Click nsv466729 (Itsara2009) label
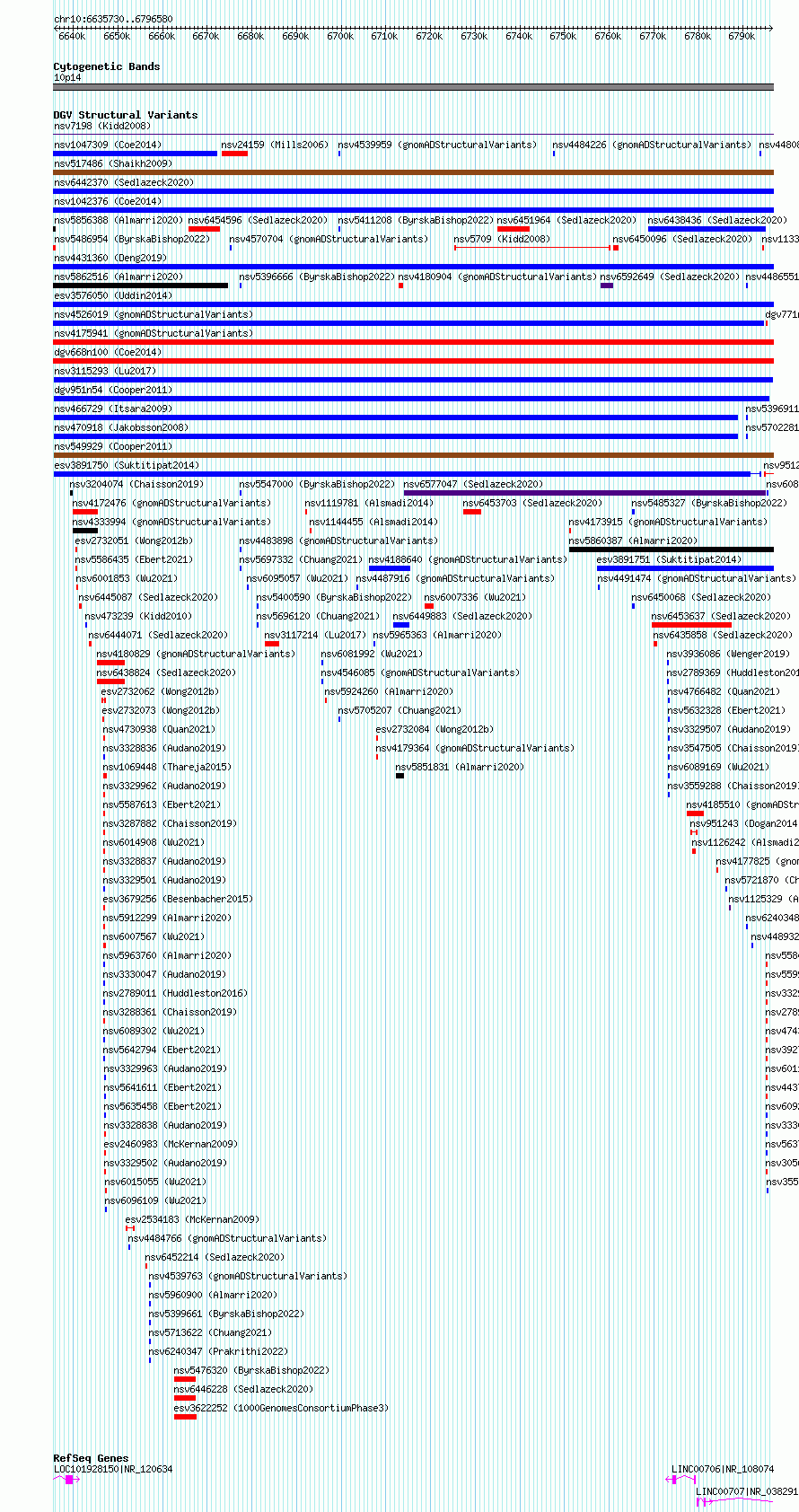Image resolution: width=799 pixels, height=1512 pixels. [113, 409]
